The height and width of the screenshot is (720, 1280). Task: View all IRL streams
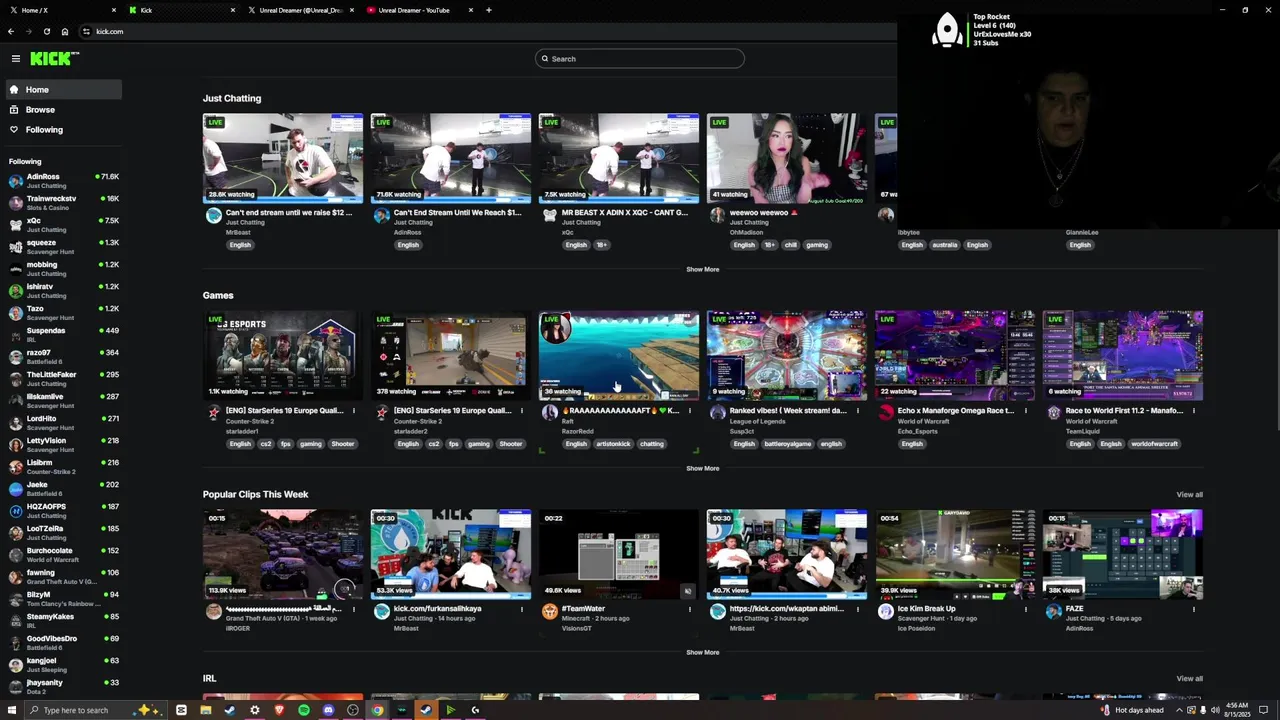click(1189, 679)
